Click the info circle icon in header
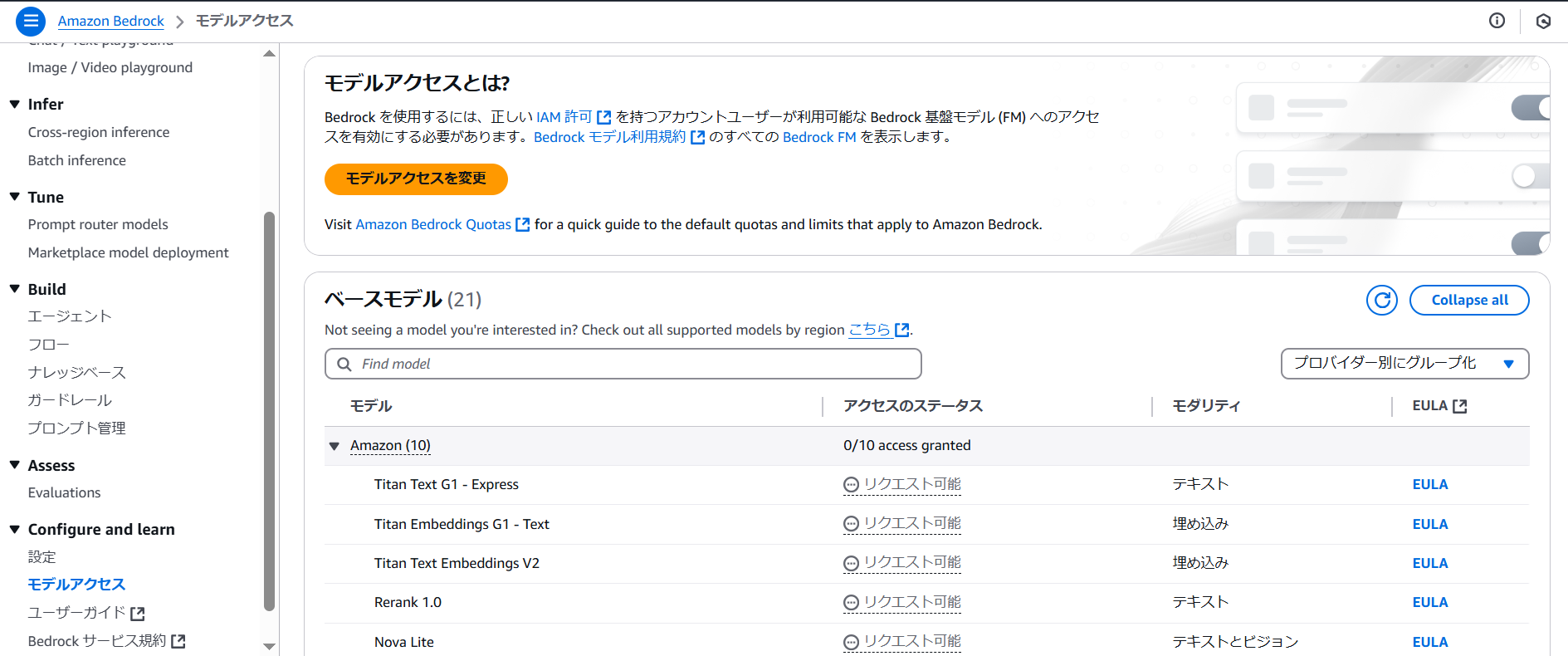Viewport: 1568px width, 656px height. pos(1497,21)
